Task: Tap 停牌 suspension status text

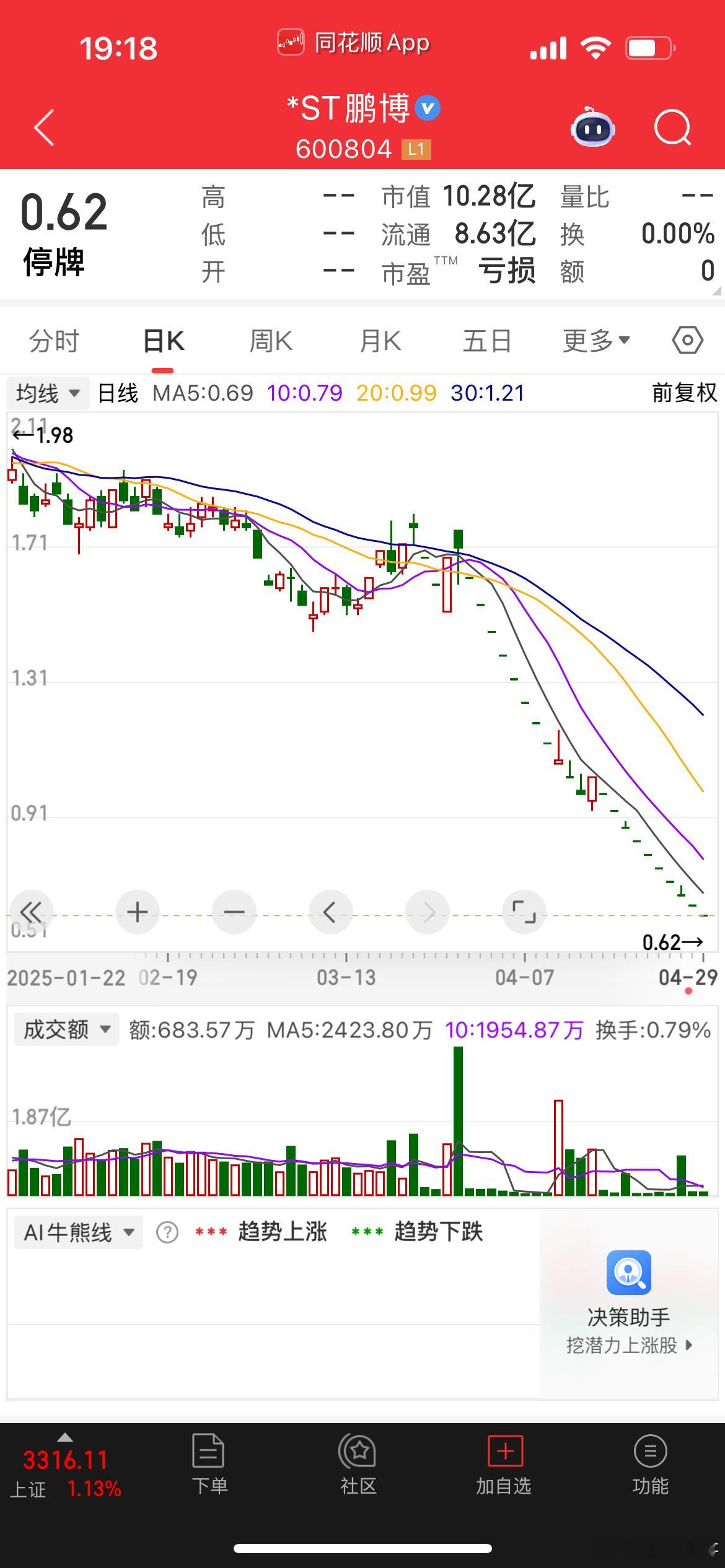Action: [54, 262]
